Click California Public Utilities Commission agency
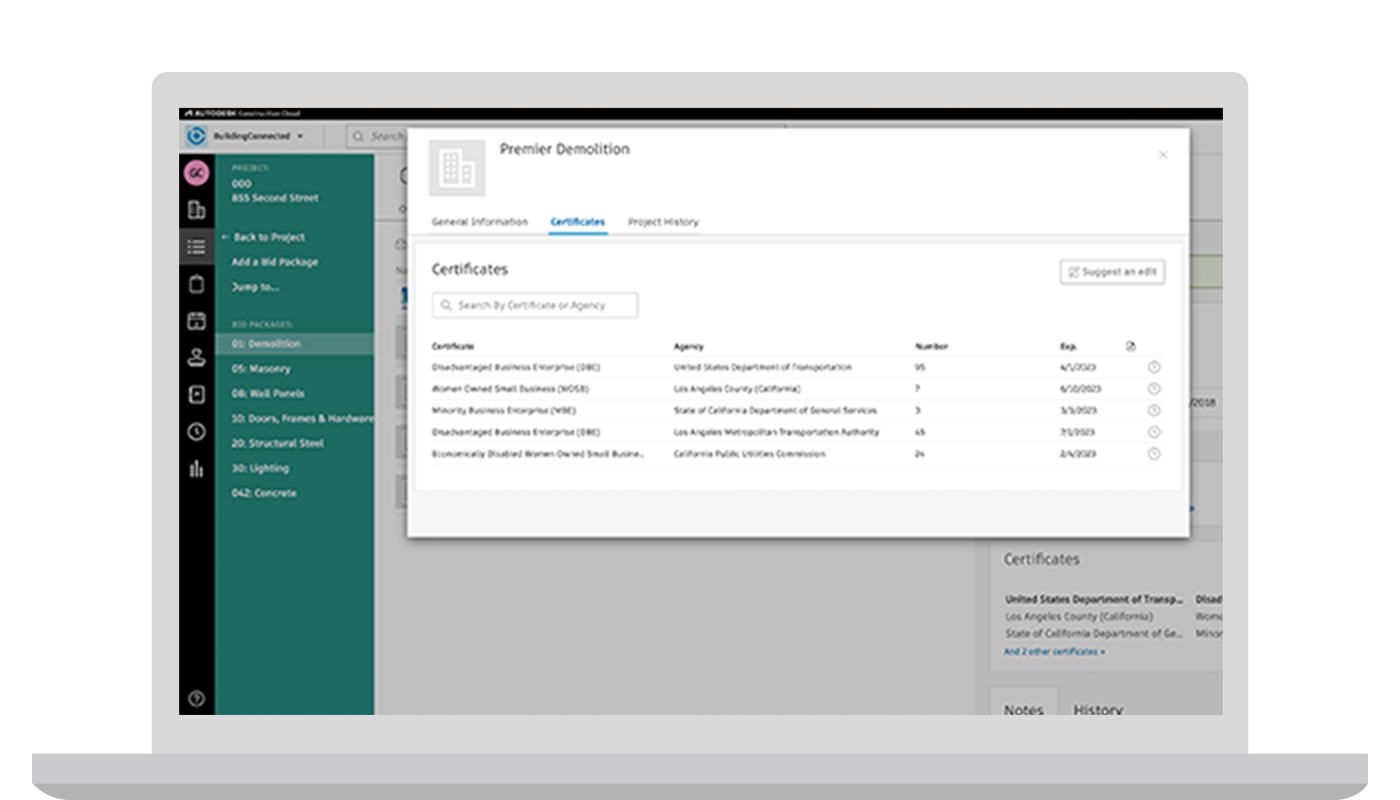Image resolution: width=1400 pixels, height=800 pixels. click(750, 454)
